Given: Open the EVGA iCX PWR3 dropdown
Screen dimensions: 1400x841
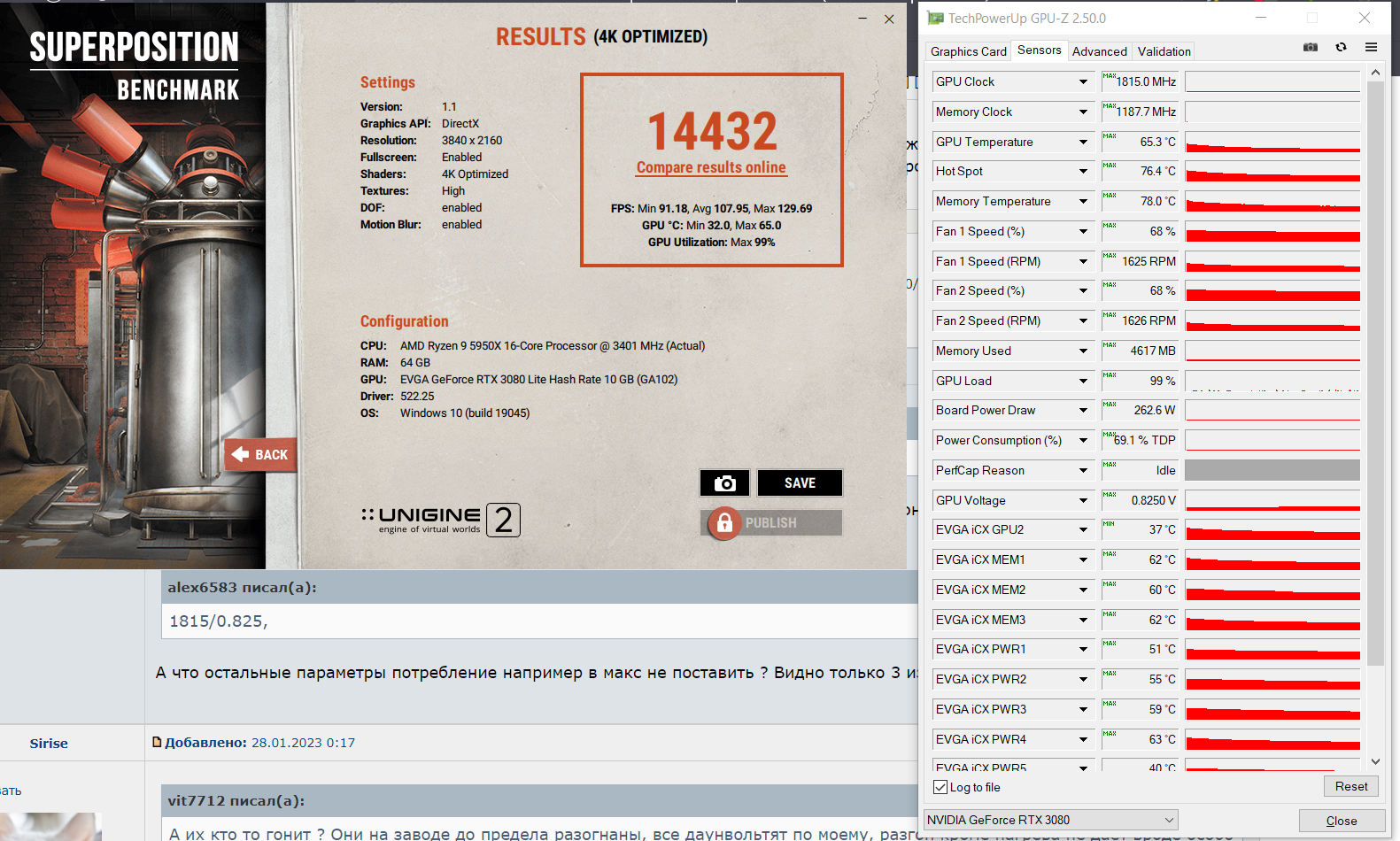Looking at the screenshot, I should [x=1083, y=709].
